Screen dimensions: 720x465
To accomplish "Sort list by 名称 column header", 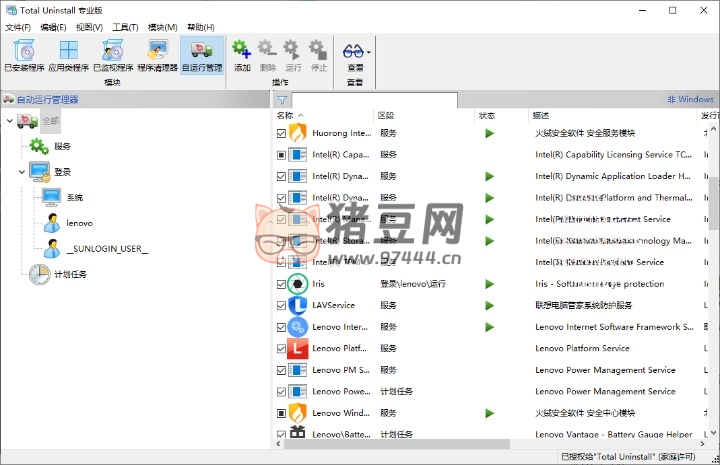I will [285, 116].
